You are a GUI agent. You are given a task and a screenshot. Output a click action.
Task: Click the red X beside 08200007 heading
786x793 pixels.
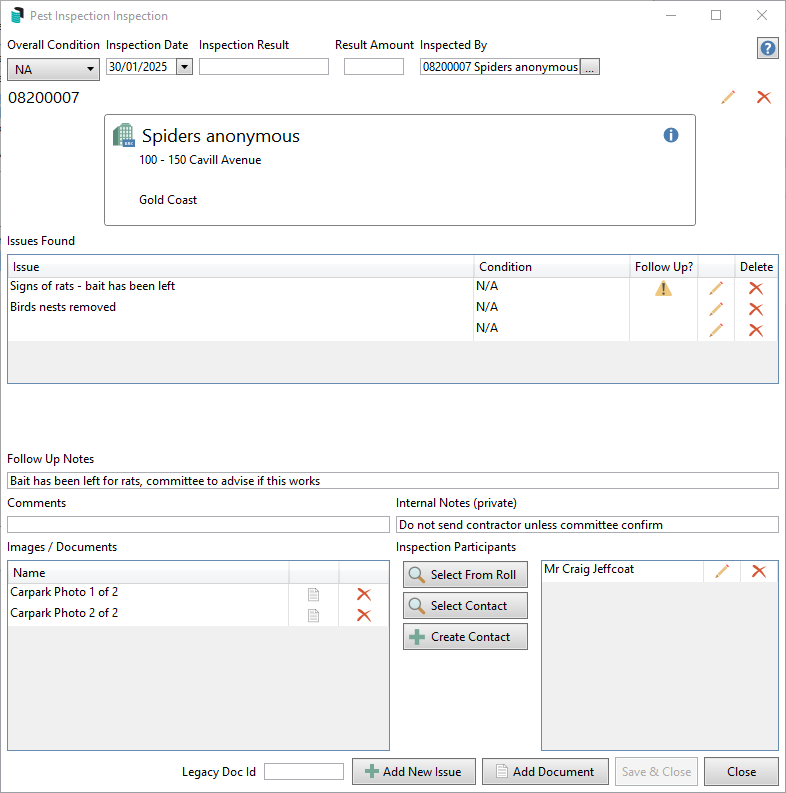click(764, 97)
